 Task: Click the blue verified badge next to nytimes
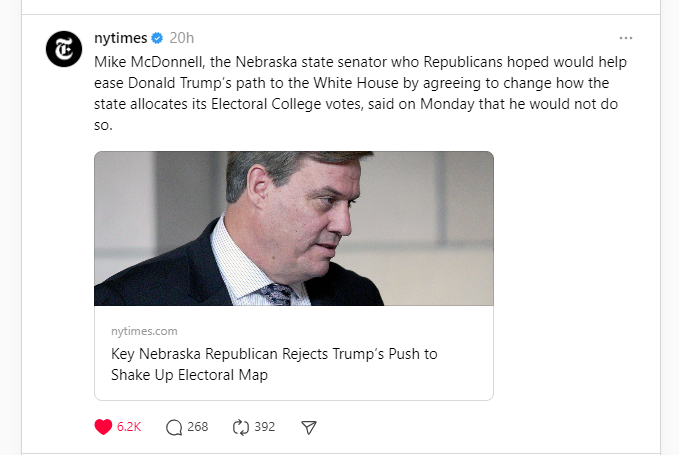tap(157, 38)
